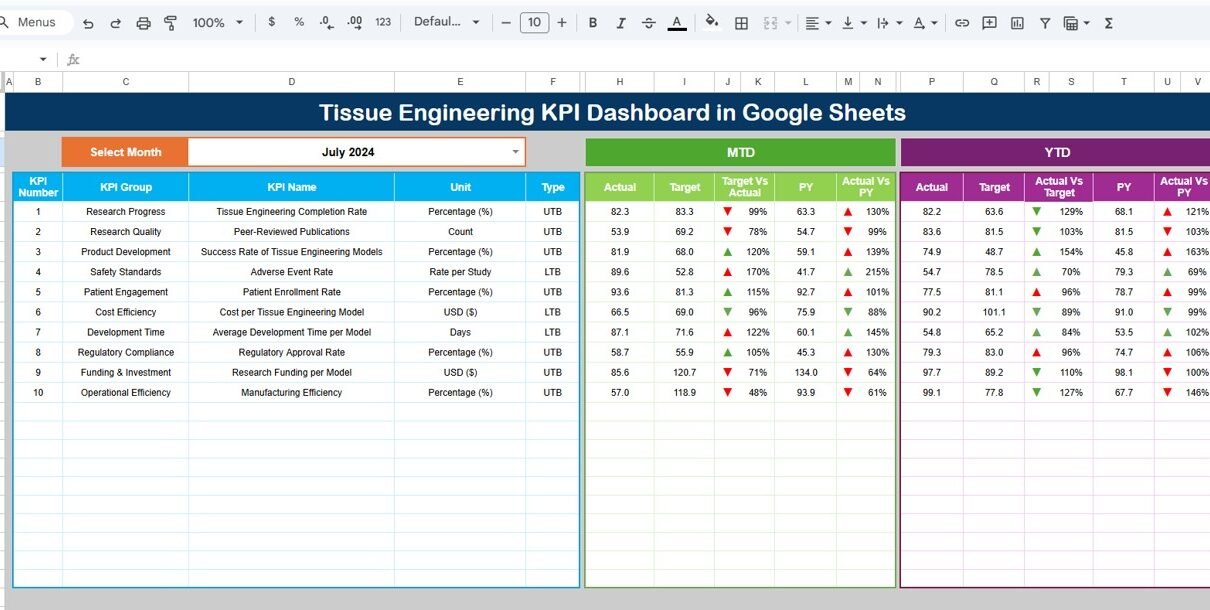Image resolution: width=1210 pixels, height=610 pixels.
Task: Click the Undo icon
Action: click(x=88, y=23)
